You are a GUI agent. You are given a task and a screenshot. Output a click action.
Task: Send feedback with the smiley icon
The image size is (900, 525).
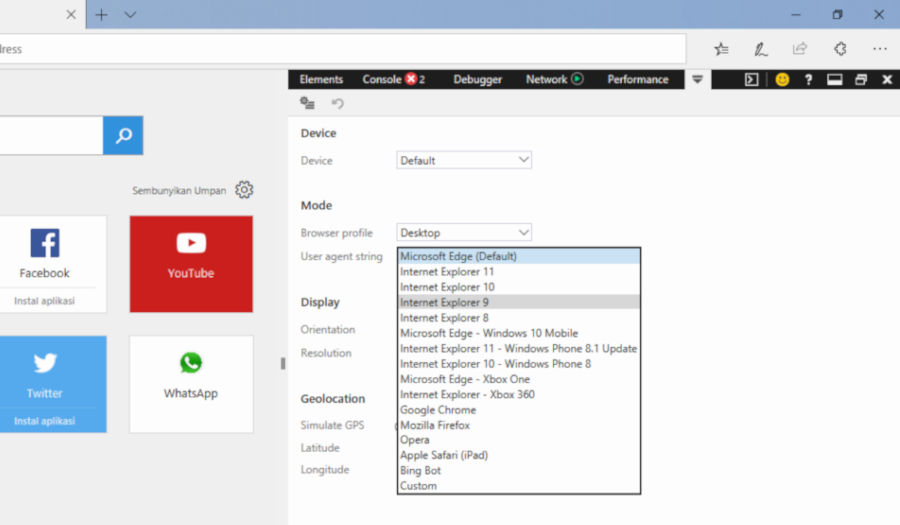tap(782, 79)
